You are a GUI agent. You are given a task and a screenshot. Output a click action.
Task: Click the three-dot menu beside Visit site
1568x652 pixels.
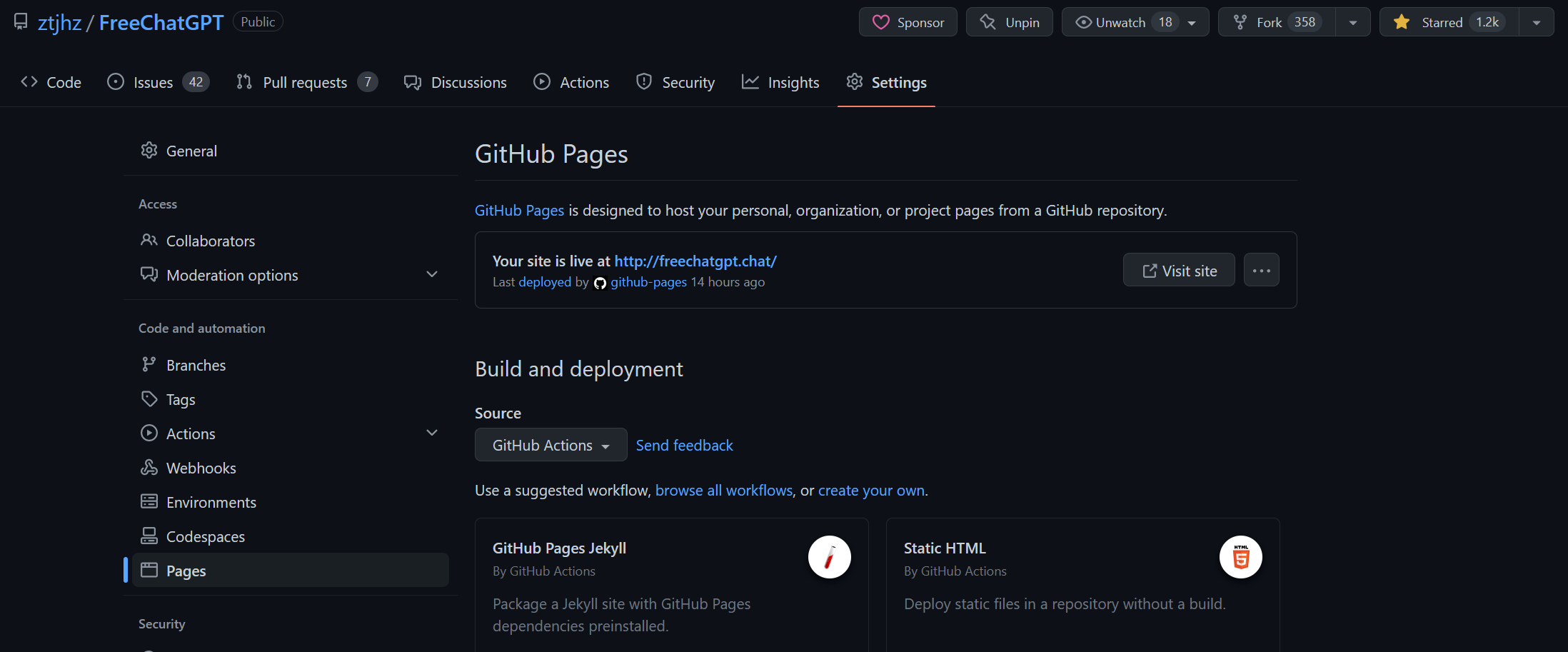(x=1261, y=270)
